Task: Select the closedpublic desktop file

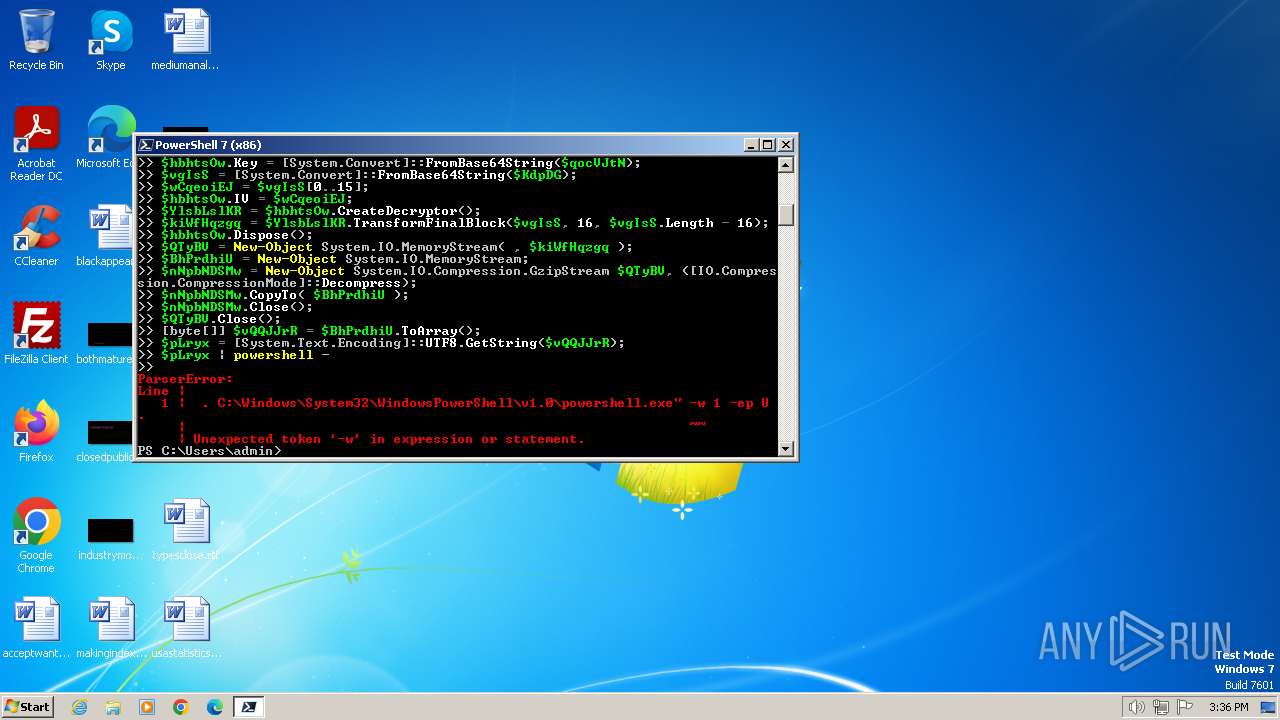Action: 106,438
